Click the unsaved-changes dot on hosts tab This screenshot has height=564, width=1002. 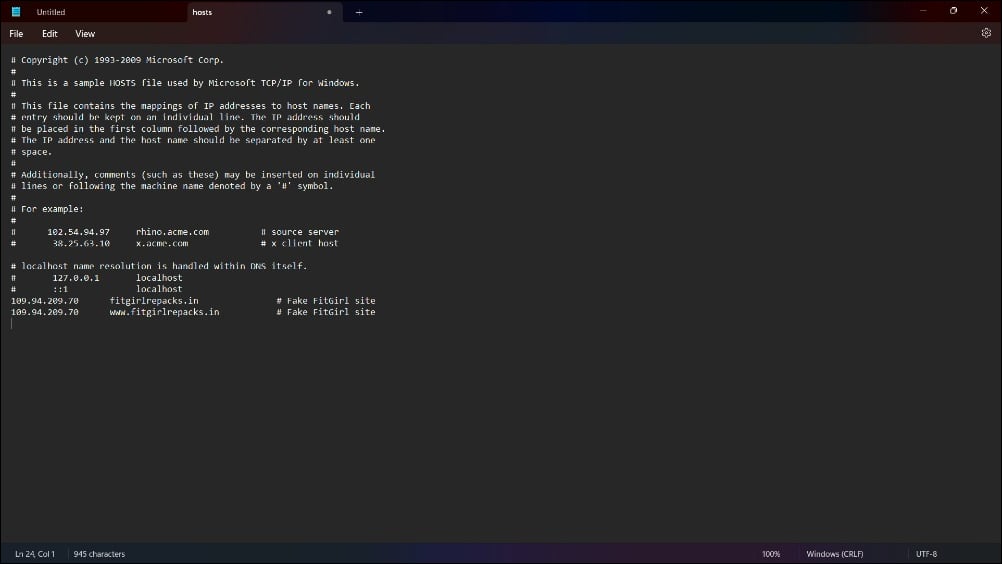pyautogui.click(x=329, y=12)
